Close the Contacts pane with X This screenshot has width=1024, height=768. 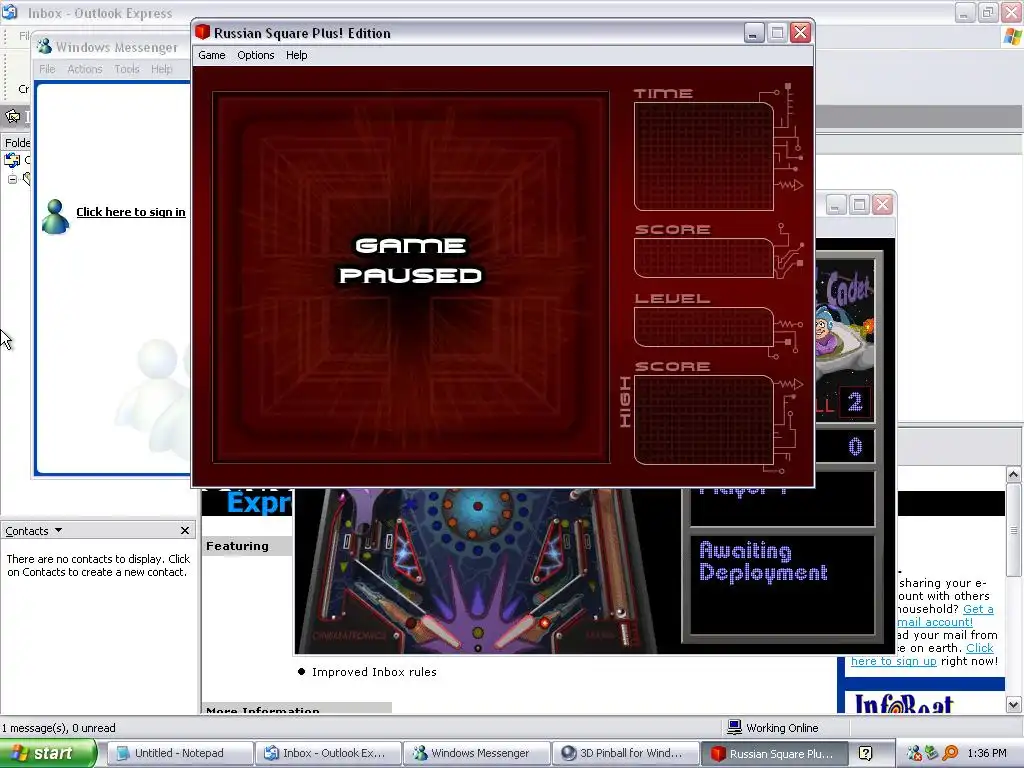[185, 530]
